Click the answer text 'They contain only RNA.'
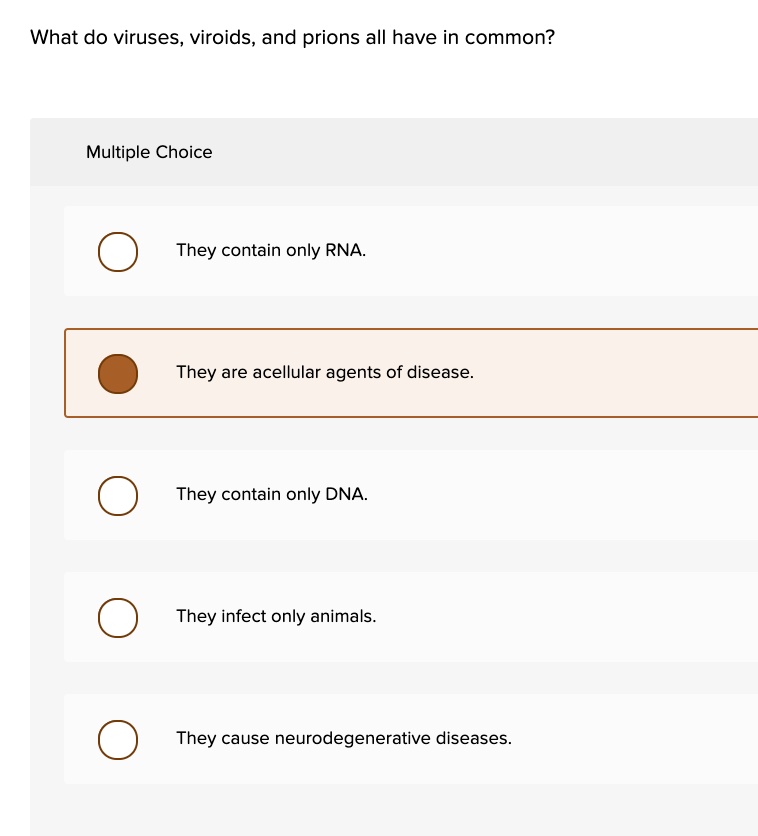758x836 pixels. 271,250
